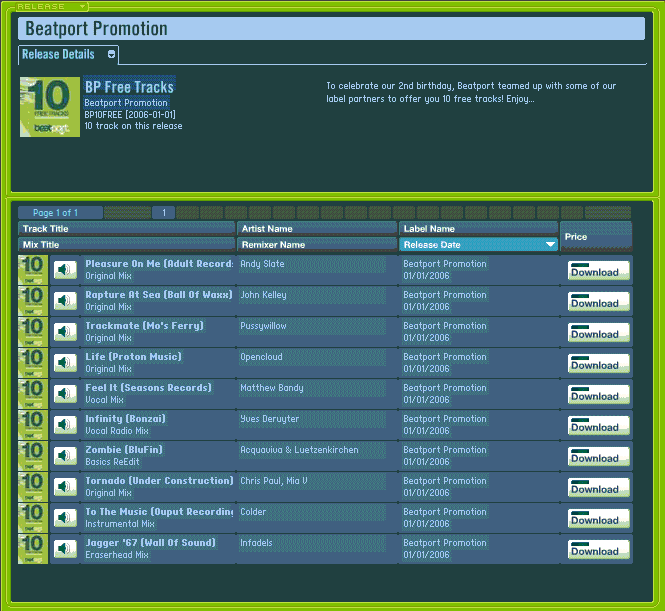This screenshot has width=665, height=611.
Task: Play preview of Jagger '67 track
Action: (x=65, y=548)
